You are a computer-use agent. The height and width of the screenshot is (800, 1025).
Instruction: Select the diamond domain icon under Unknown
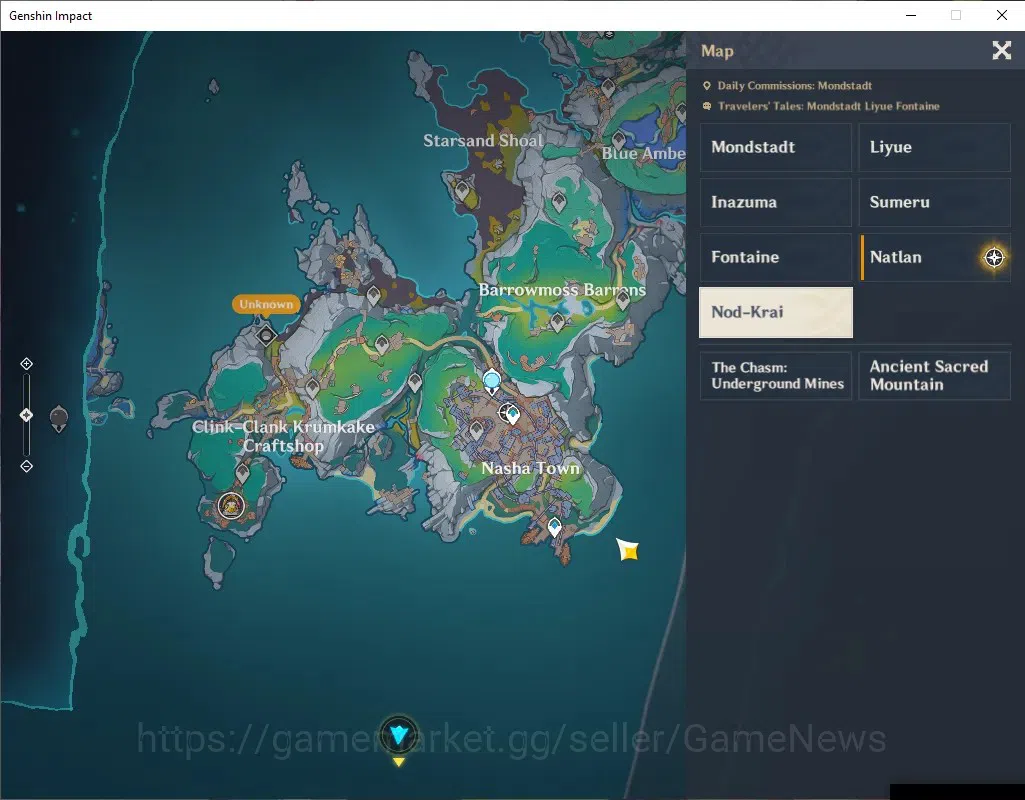(x=266, y=335)
